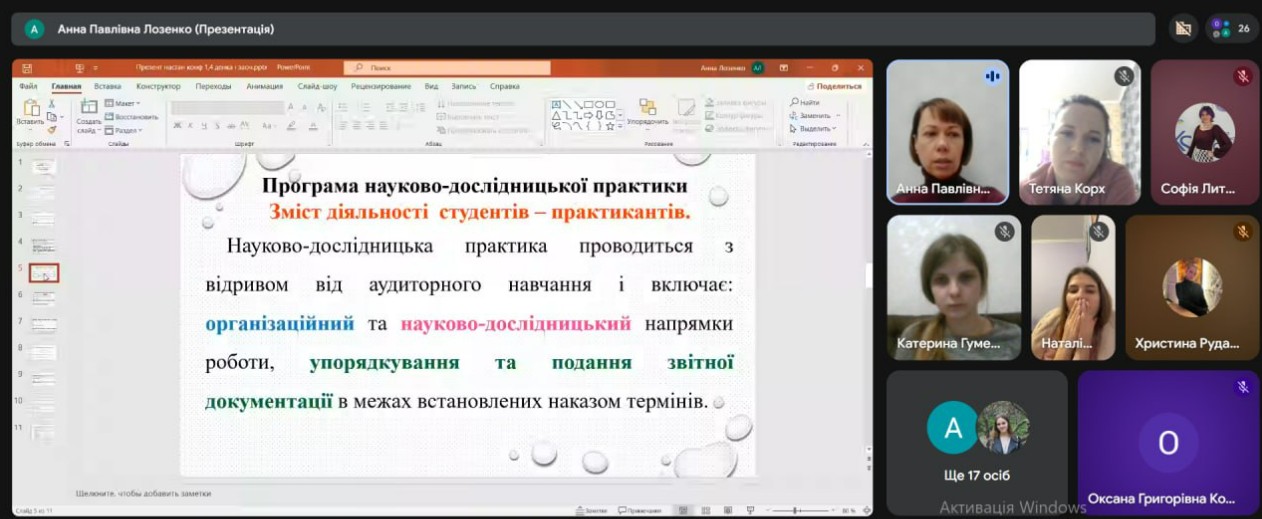
Task: Open the participants count (26) button
Action: (x=1231, y=29)
